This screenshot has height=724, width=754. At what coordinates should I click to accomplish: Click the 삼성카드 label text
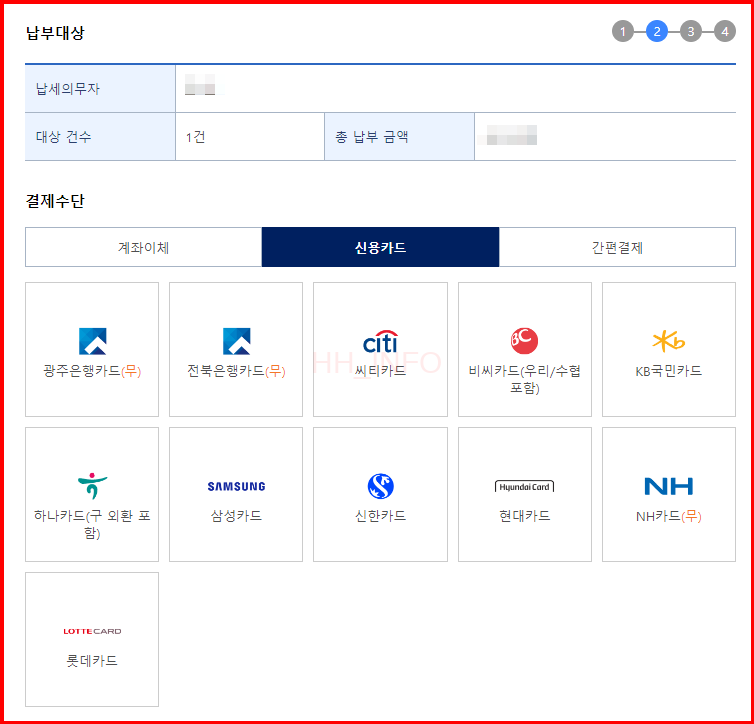pos(237,516)
